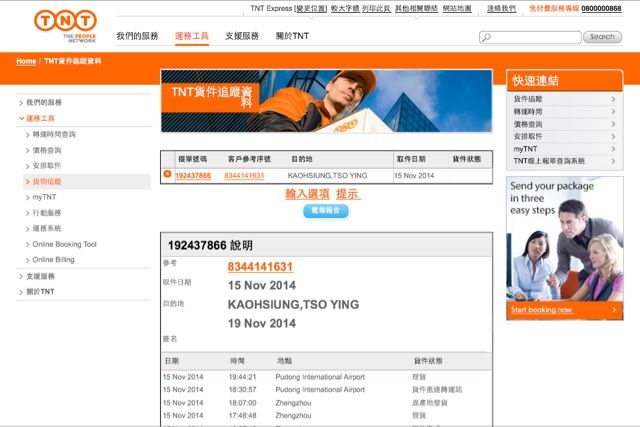The width and height of the screenshot is (640, 427).
Task: Click the Home breadcrumb link
Action: point(26,61)
